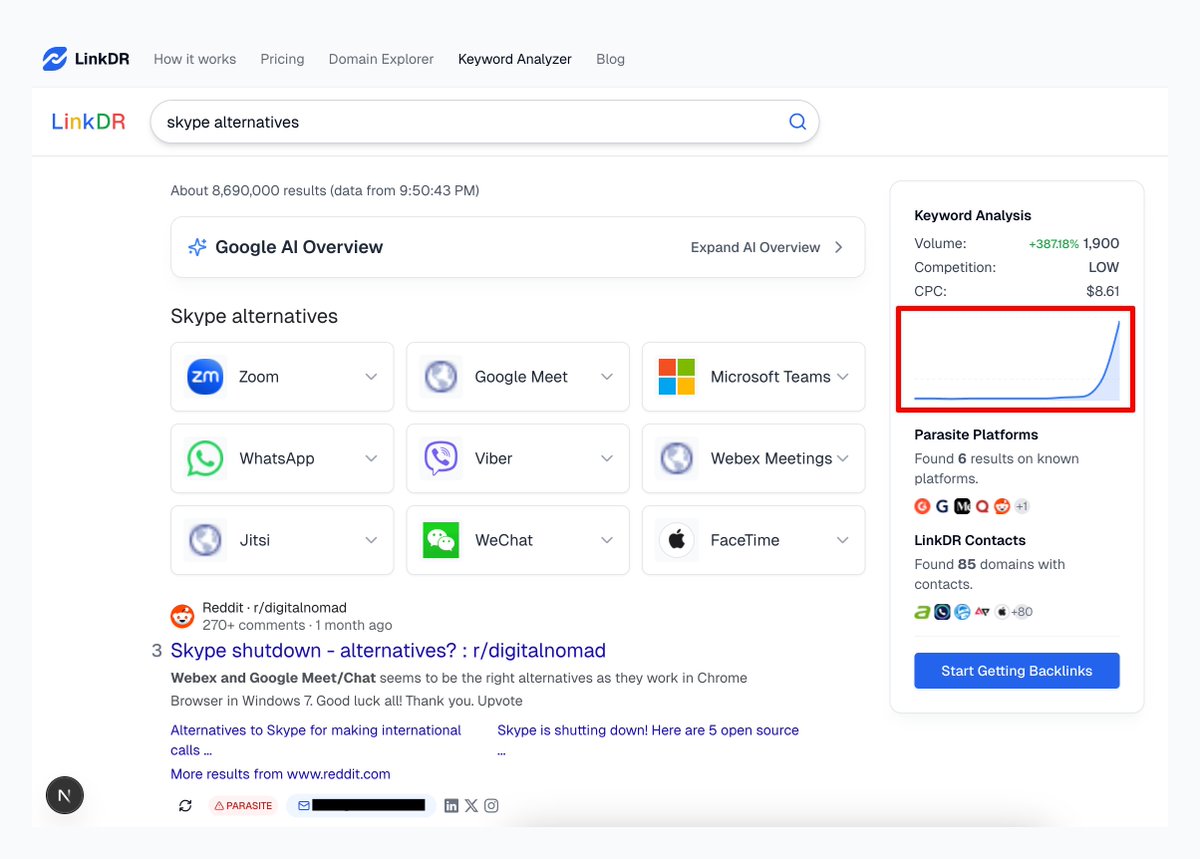Expand the FaceTime card chevron
Viewport: 1200px width, 859px height.
pyautogui.click(x=843, y=540)
